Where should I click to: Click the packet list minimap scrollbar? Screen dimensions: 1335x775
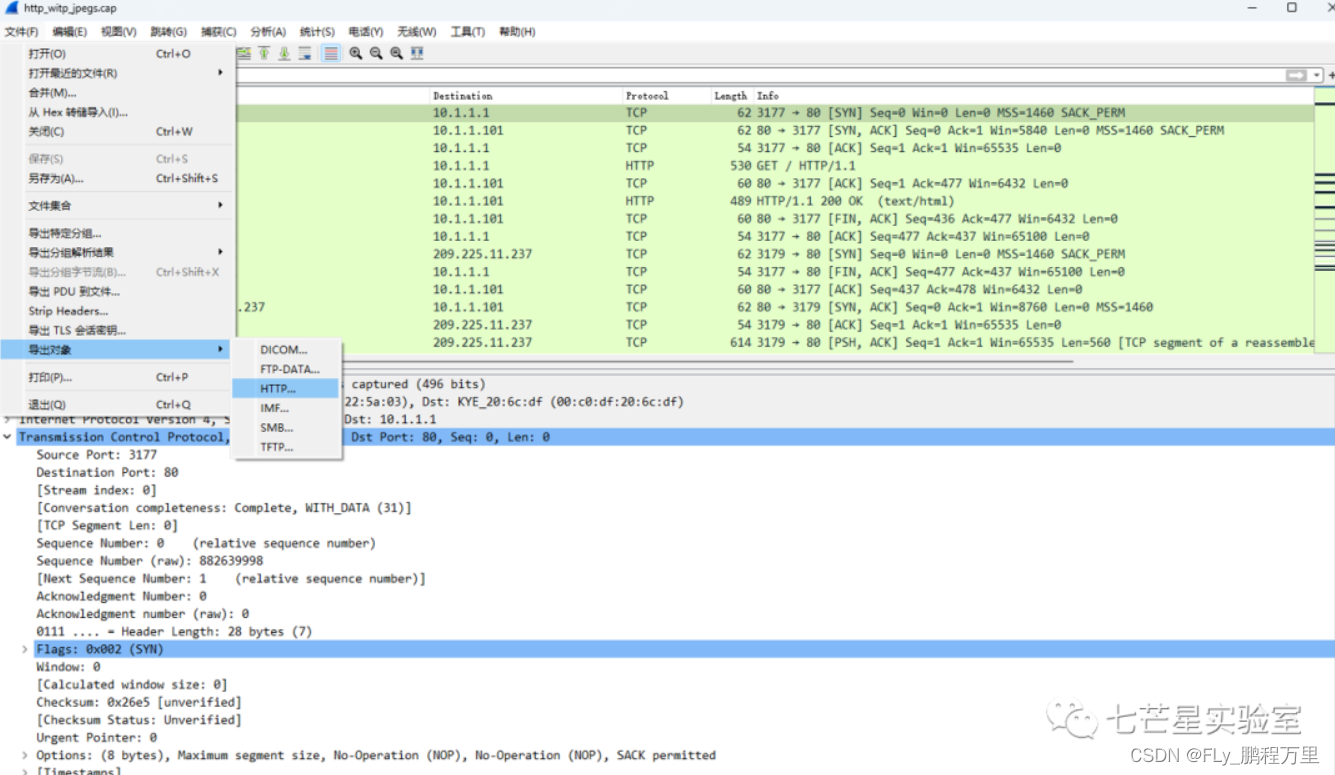[1324, 220]
